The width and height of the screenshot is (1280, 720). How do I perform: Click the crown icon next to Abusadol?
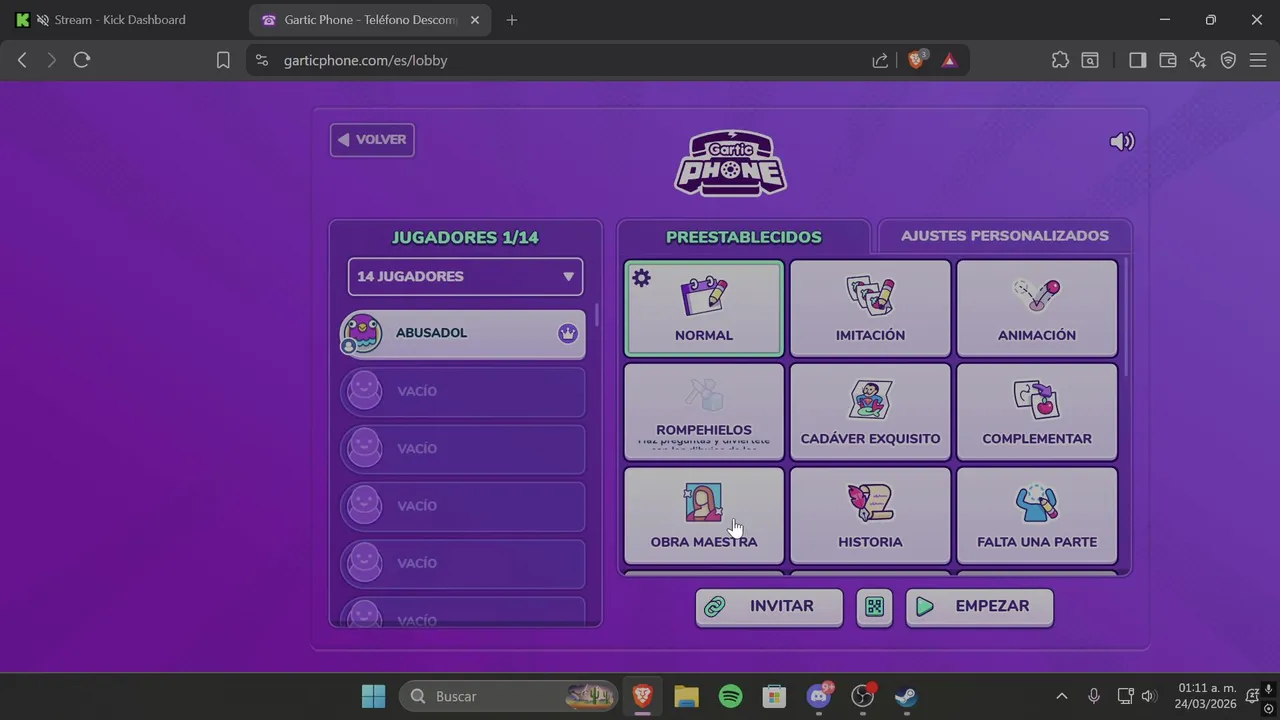(568, 334)
